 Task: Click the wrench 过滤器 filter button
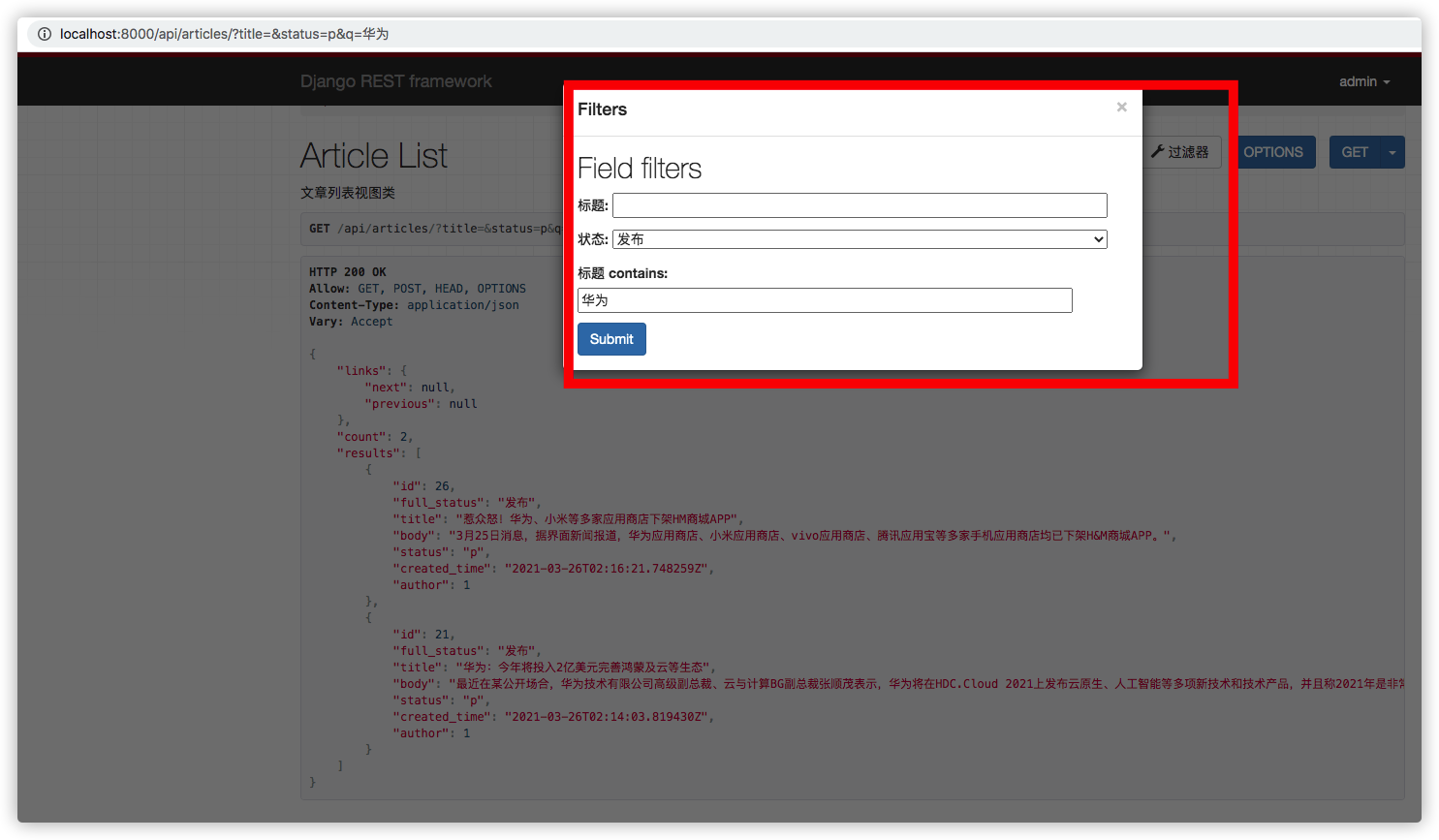point(1181,152)
